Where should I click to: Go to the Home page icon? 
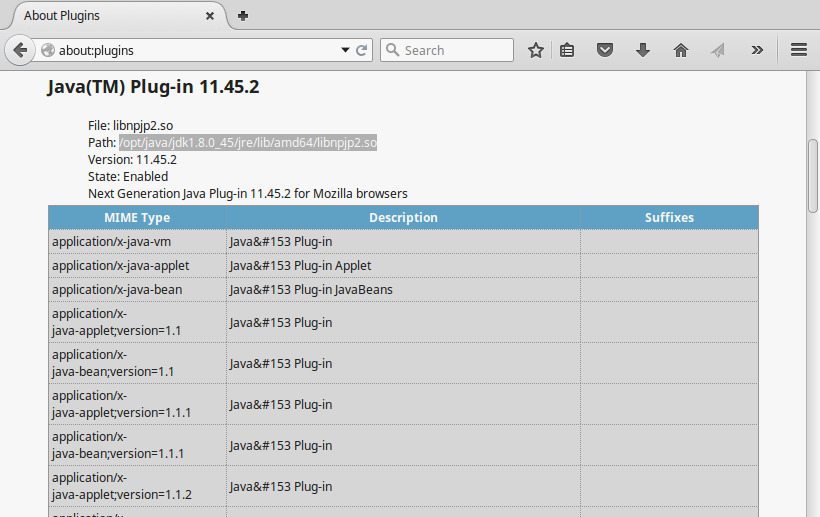[680, 50]
